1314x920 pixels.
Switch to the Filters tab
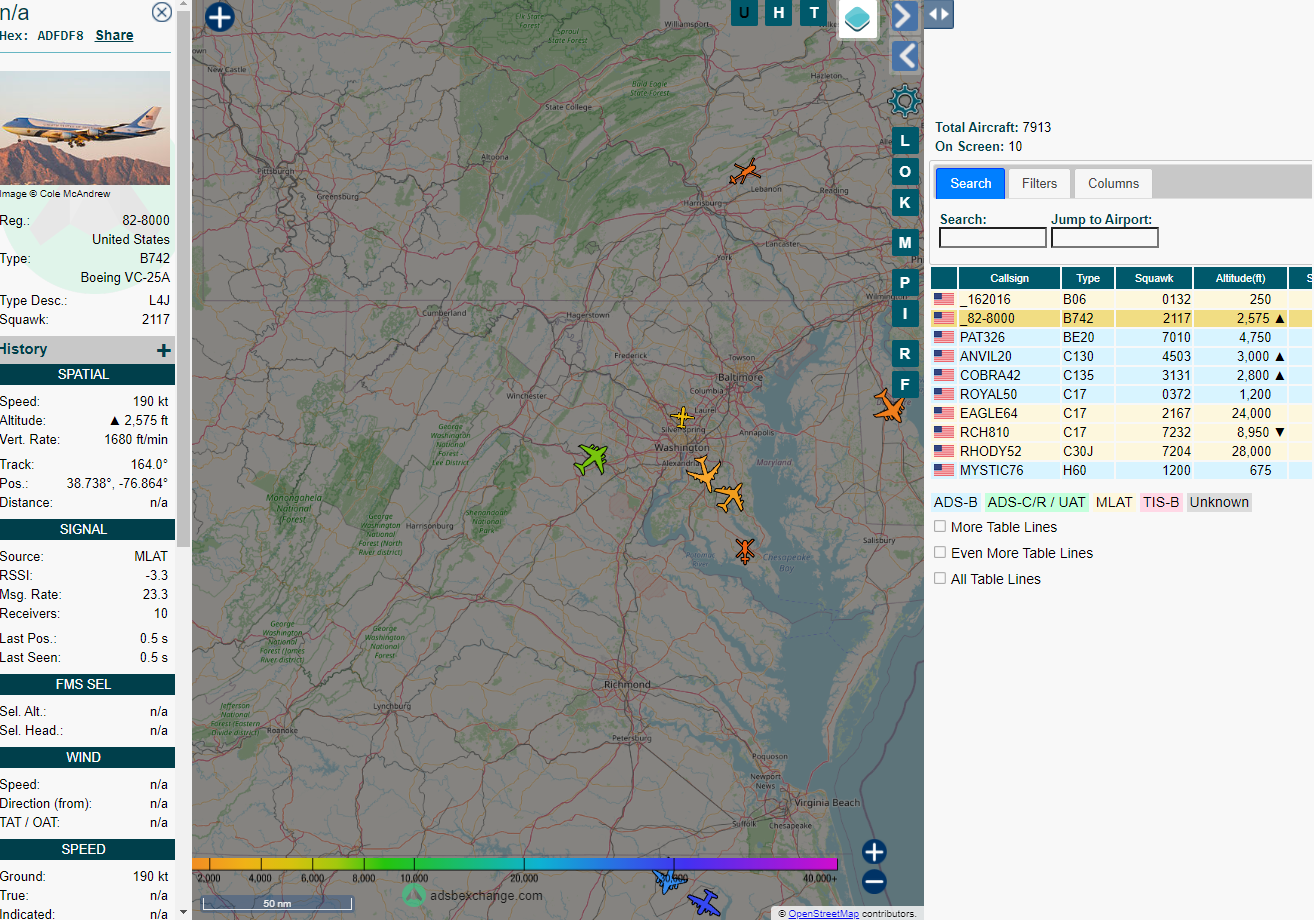(1040, 183)
